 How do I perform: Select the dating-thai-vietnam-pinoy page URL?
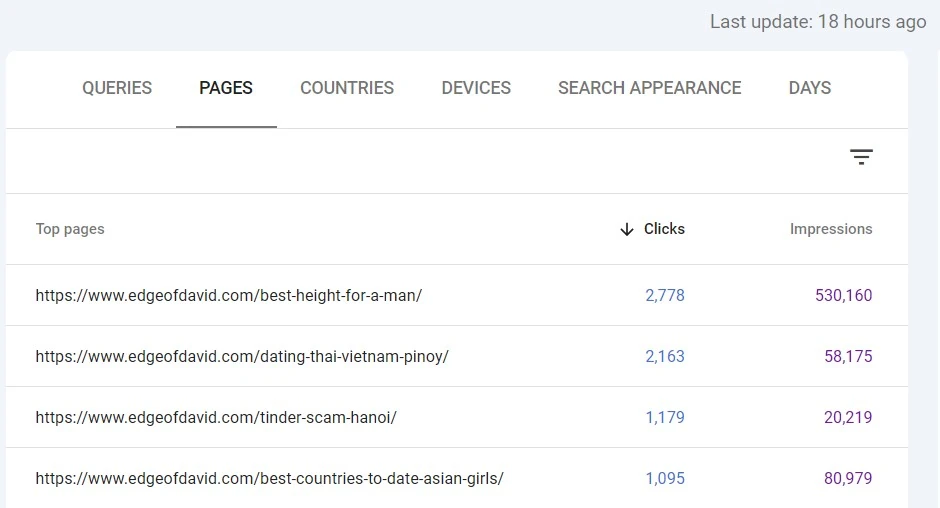[241, 357]
